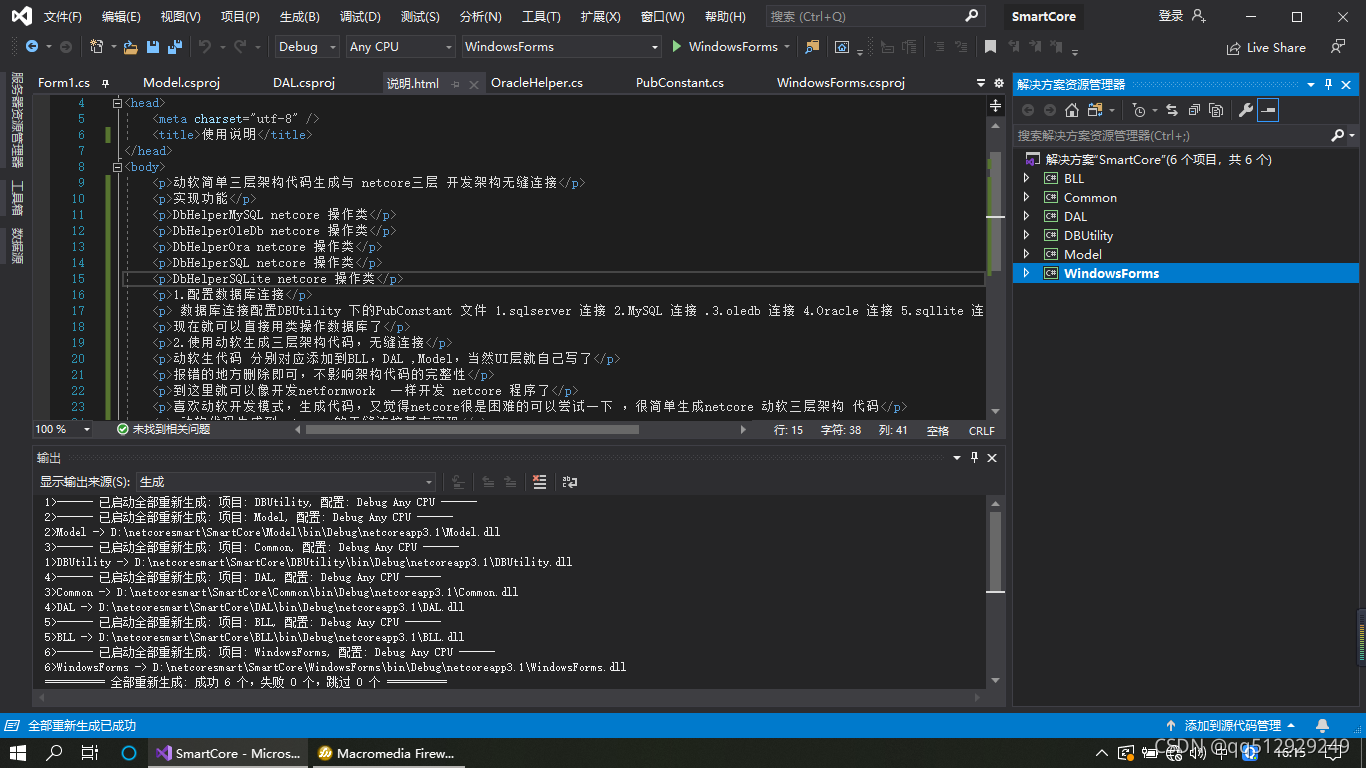Image resolution: width=1366 pixels, height=768 pixels.
Task: Click the pending changes filter clock icon
Action: tap(1138, 110)
